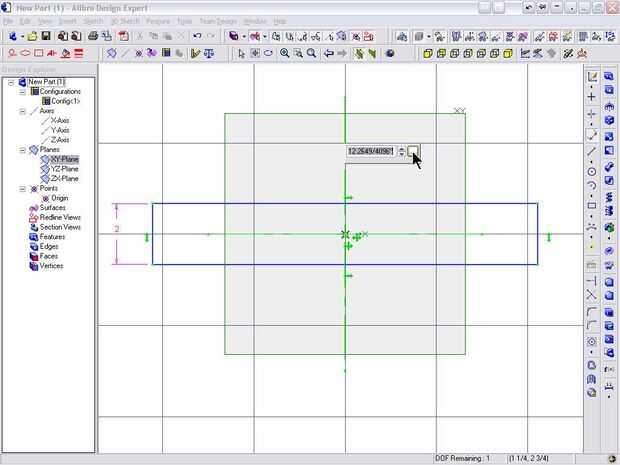The height and width of the screenshot is (465, 620).
Task: Collapse the Planes tree node
Action: tap(23, 150)
